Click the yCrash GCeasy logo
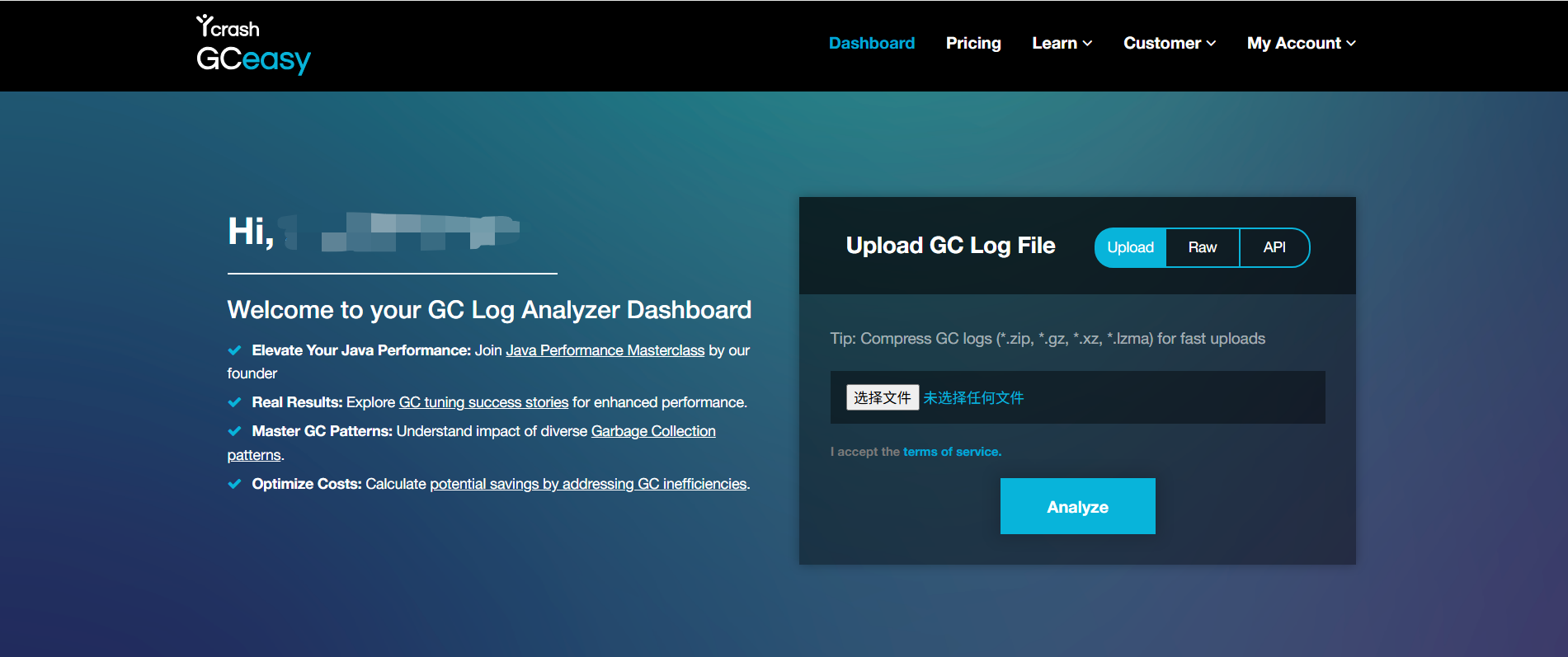The width and height of the screenshot is (1568, 657). coord(253,45)
